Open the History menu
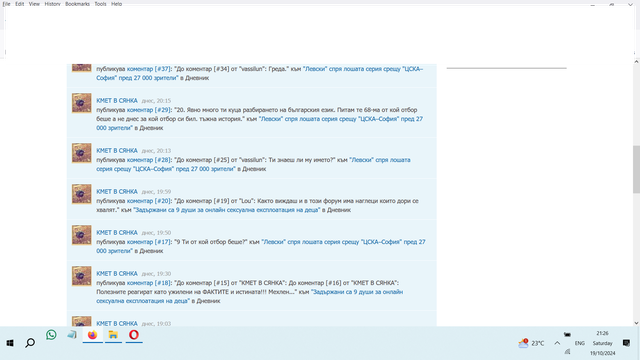Screen dimensions: 640x360 point(52,4)
